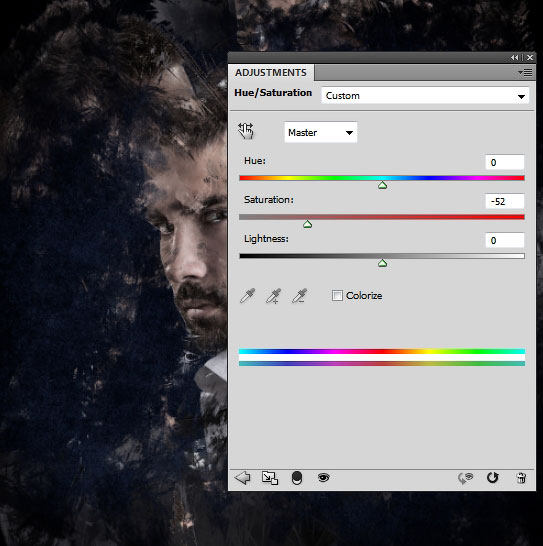The width and height of the screenshot is (543, 546).
Task: Open the Custom preset dropdown
Action: click(425, 96)
